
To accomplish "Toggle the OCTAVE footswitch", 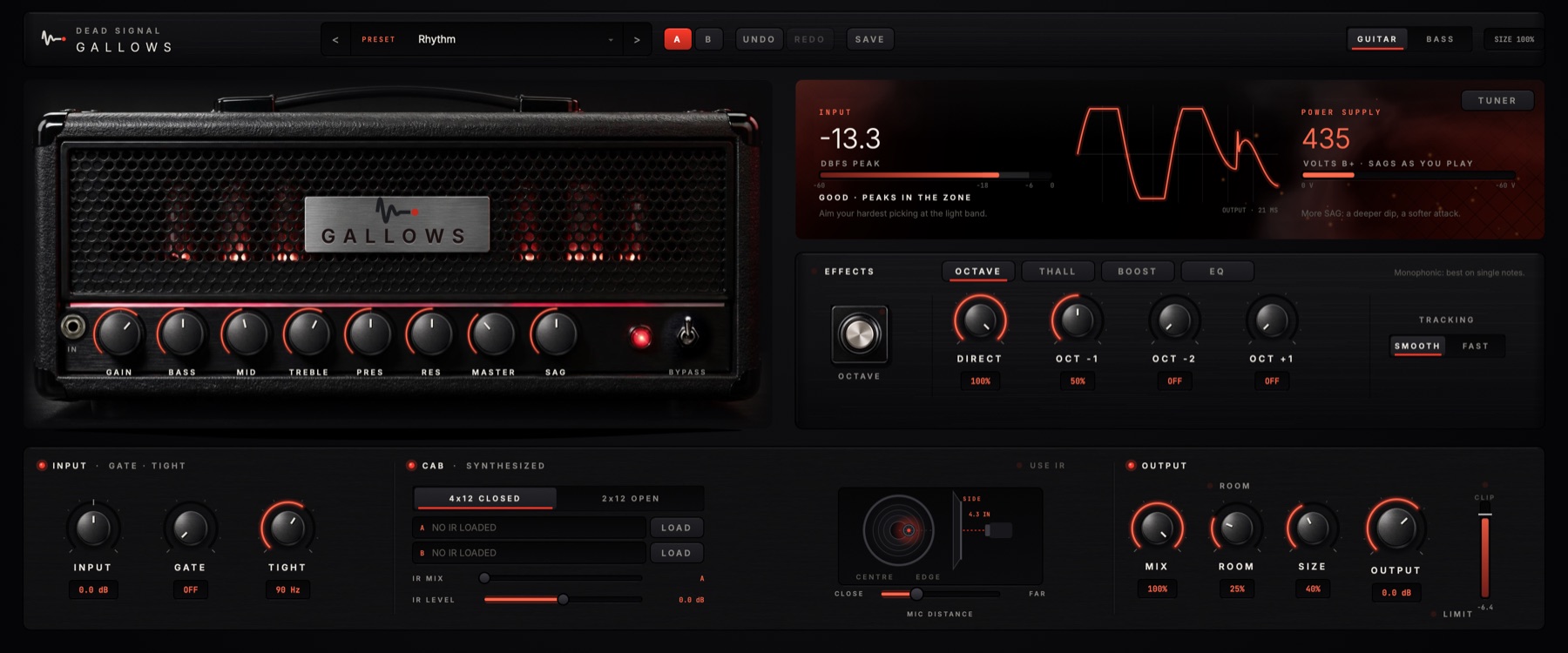I will tap(860, 333).
